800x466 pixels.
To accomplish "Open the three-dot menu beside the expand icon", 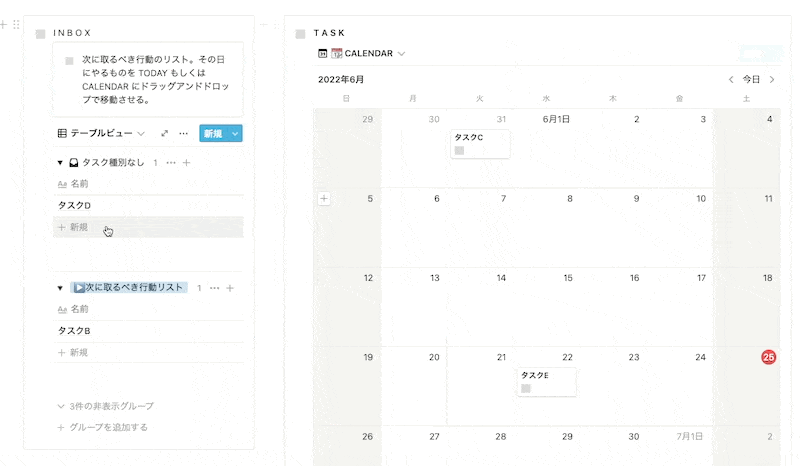I will coord(184,133).
